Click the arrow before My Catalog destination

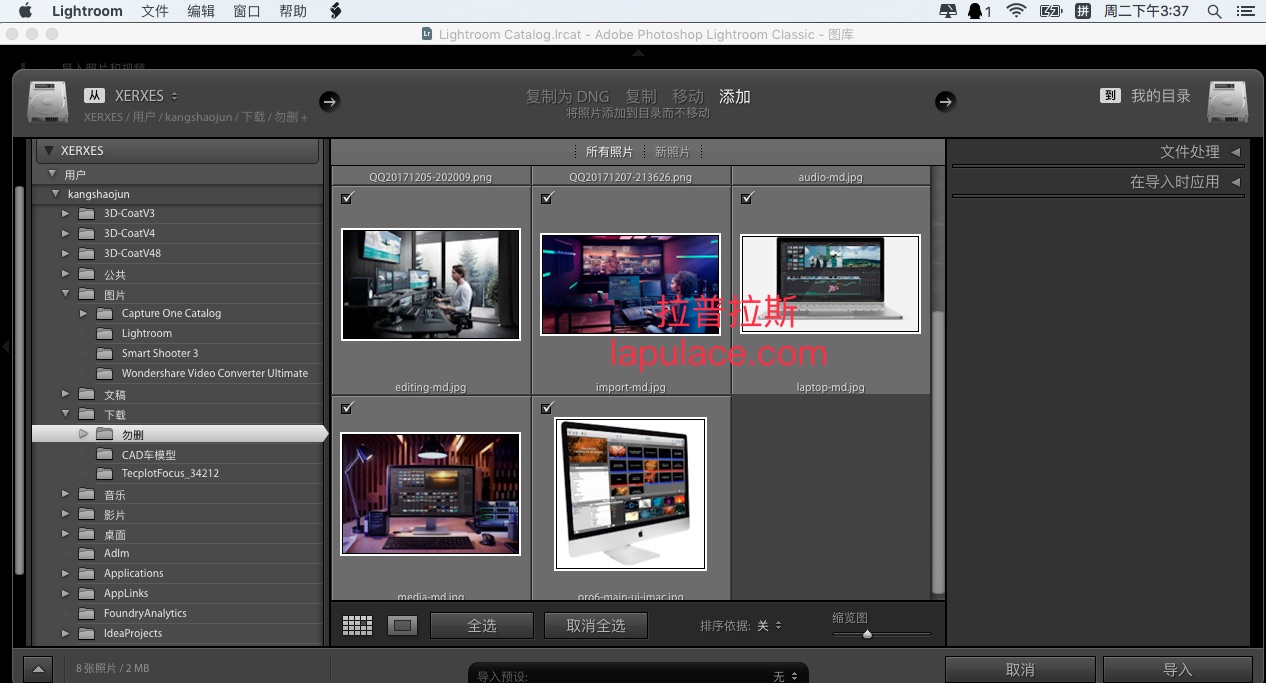pos(945,101)
